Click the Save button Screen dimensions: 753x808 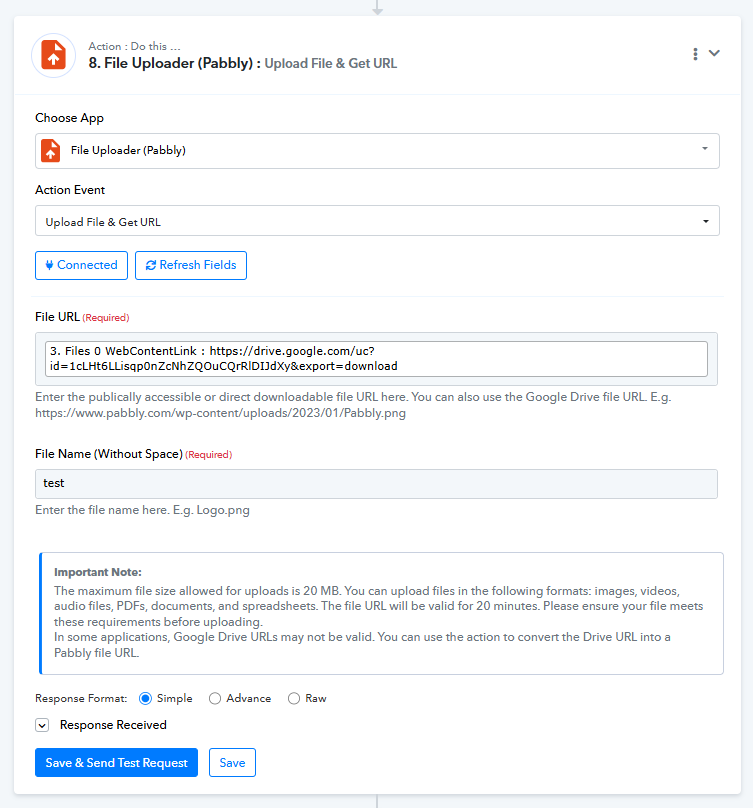pyautogui.click(x=232, y=763)
